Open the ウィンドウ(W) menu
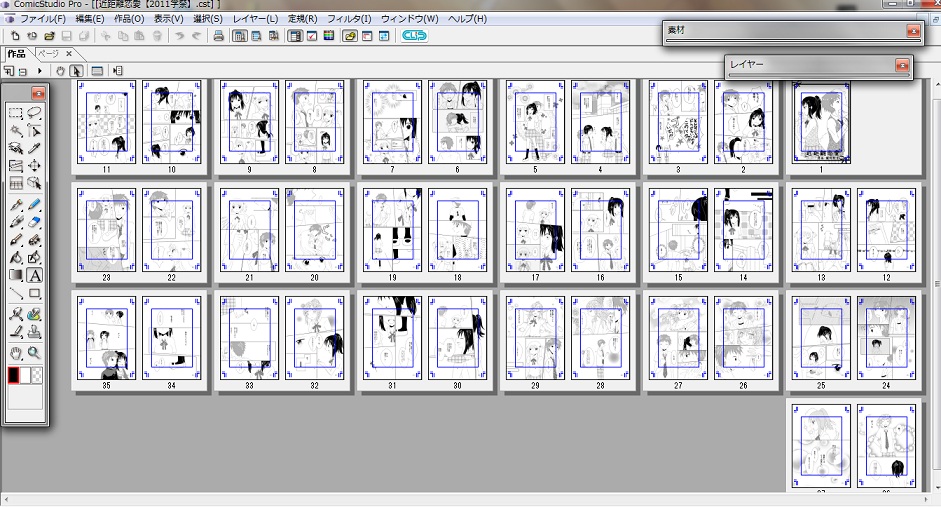 coord(410,19)
